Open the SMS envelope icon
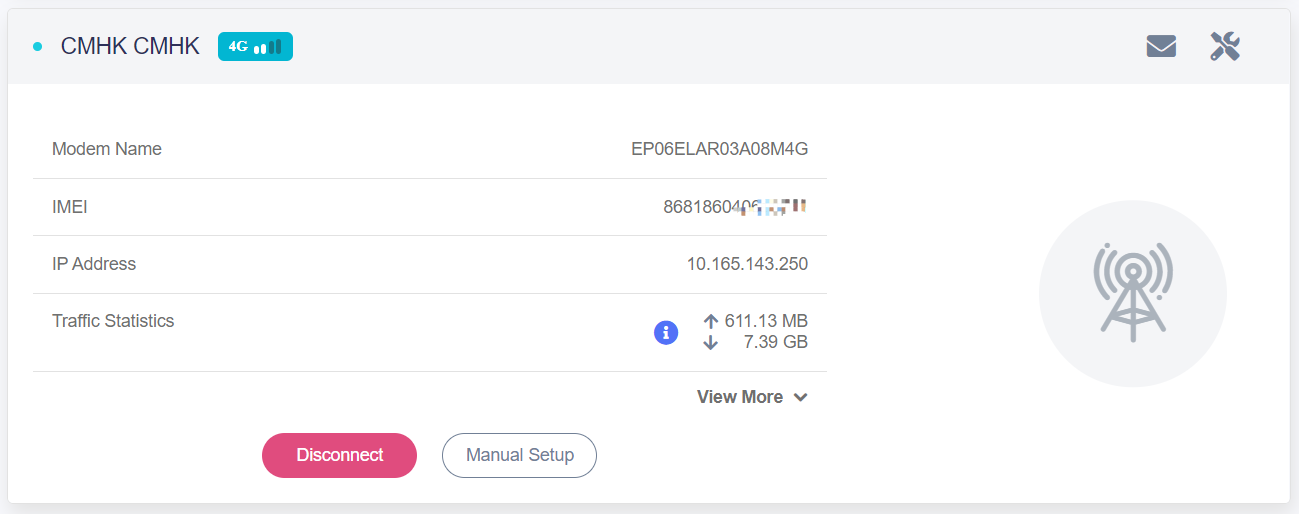The width and height of the screenshot is (1299, 514). [x=1161, y=46]
